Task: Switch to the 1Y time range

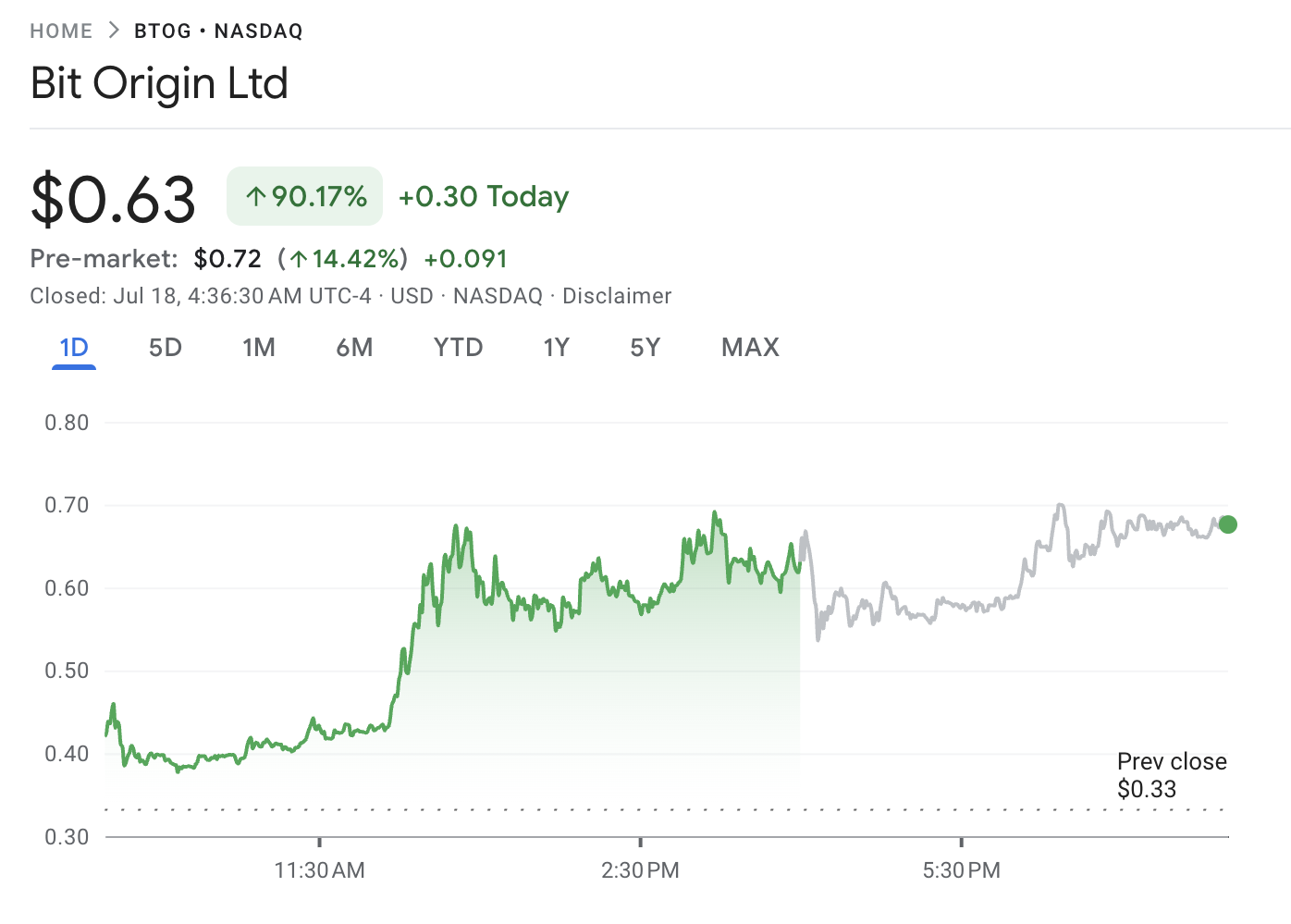Action: [x=556, y=347]
